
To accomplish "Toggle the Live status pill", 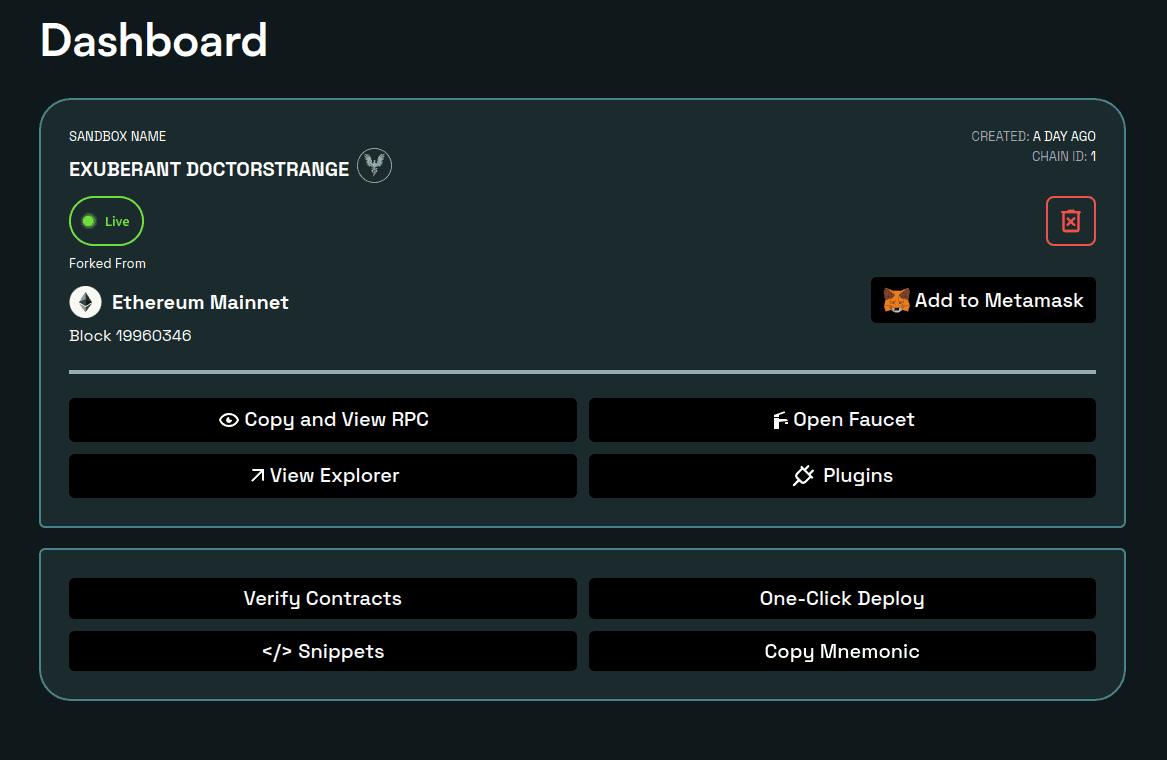I will click(x=106, y=221).
